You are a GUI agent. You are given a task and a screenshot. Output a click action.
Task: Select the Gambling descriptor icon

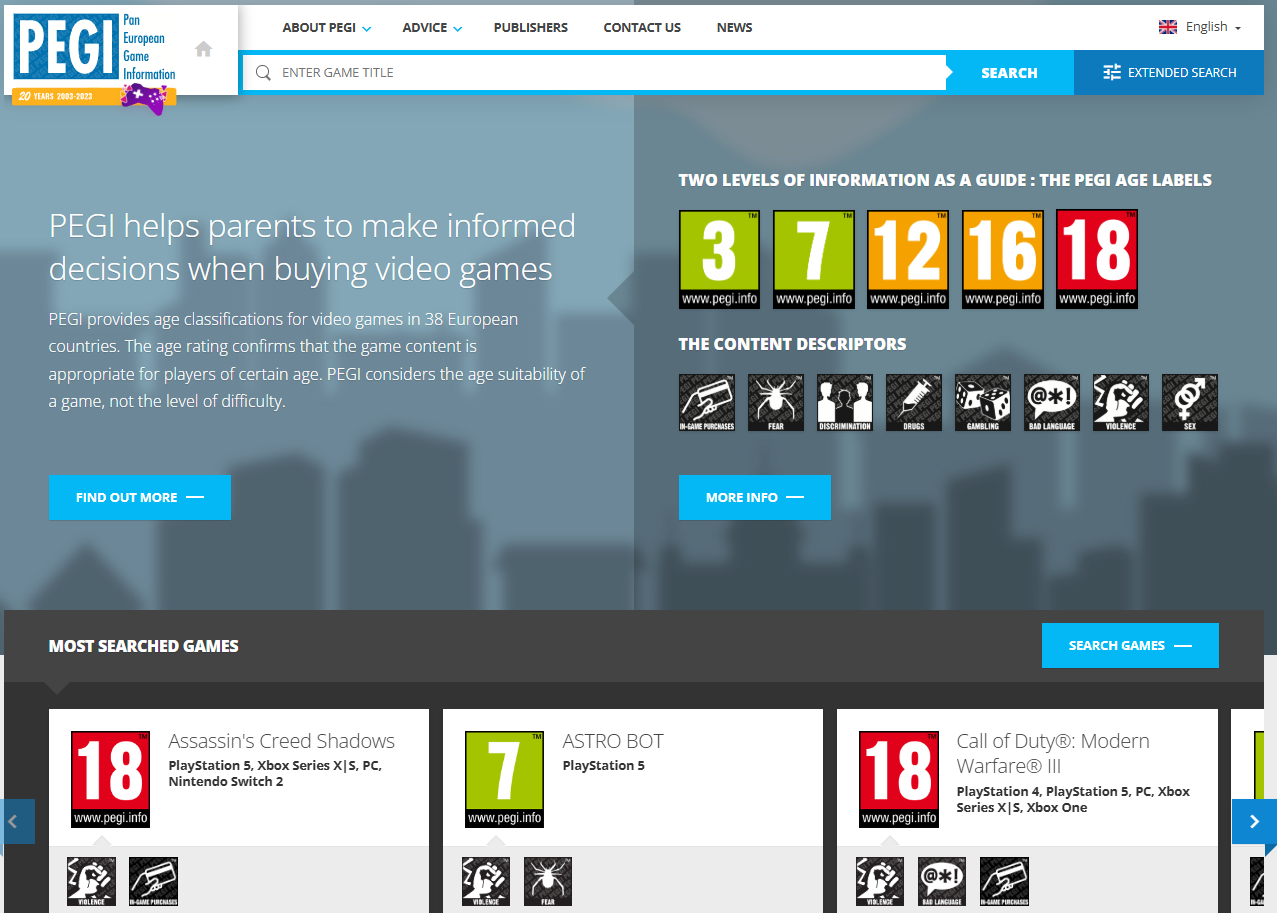[983, 403]
